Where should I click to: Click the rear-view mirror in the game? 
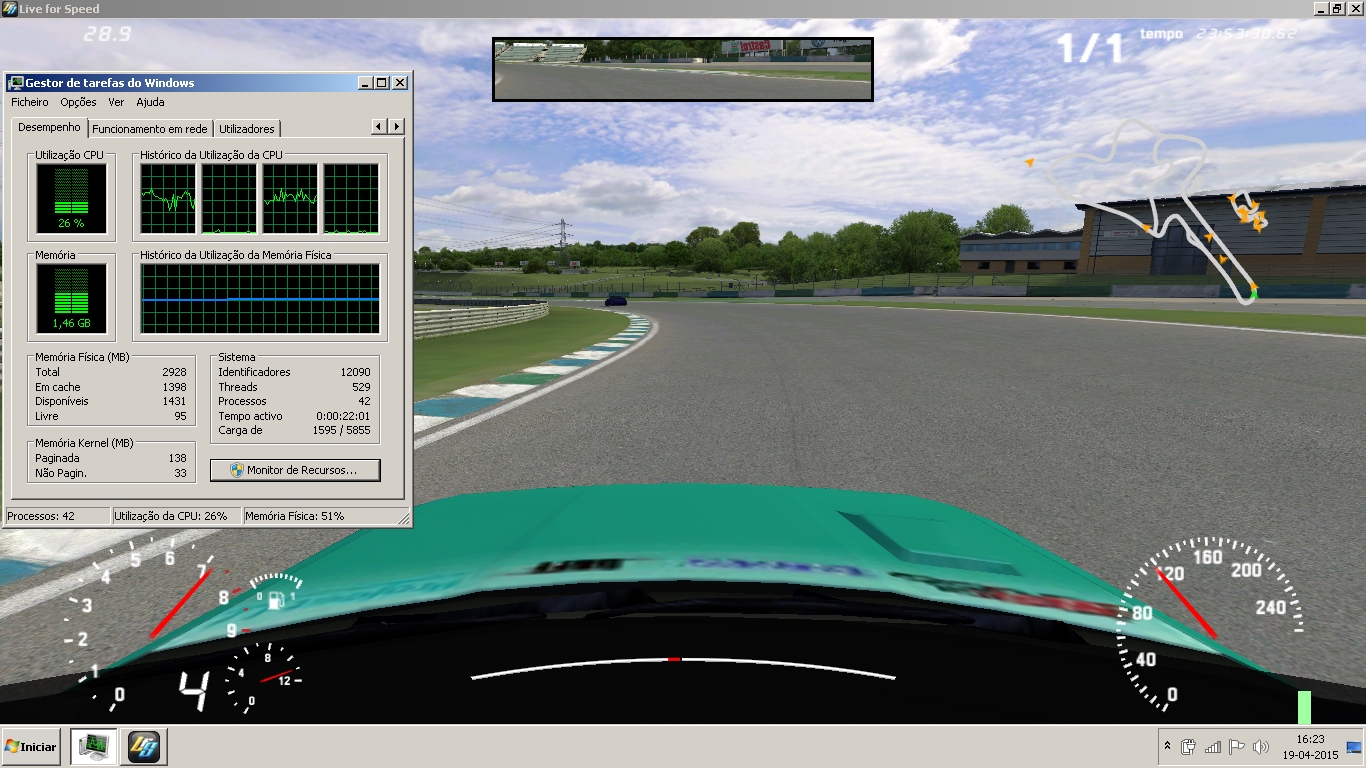click(683, 70)
